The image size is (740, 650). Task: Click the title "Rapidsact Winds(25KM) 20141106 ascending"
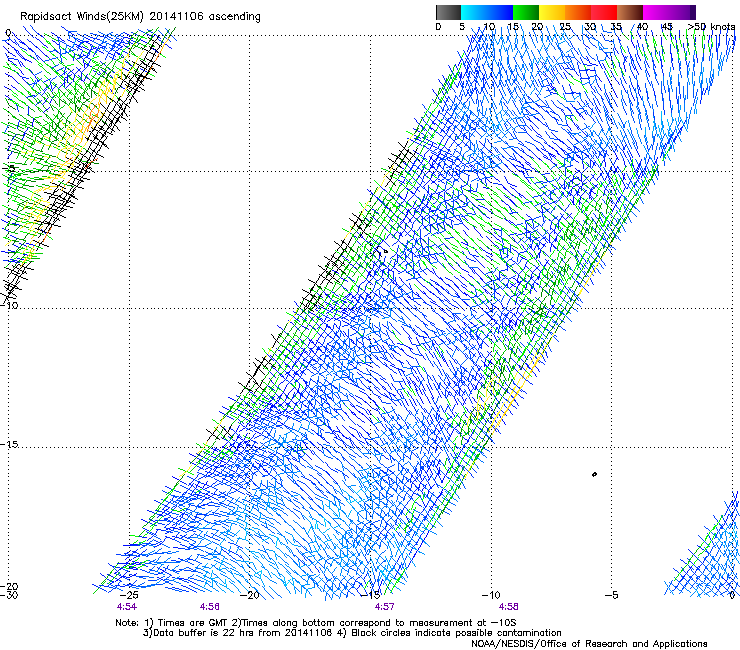pos(140,16)
